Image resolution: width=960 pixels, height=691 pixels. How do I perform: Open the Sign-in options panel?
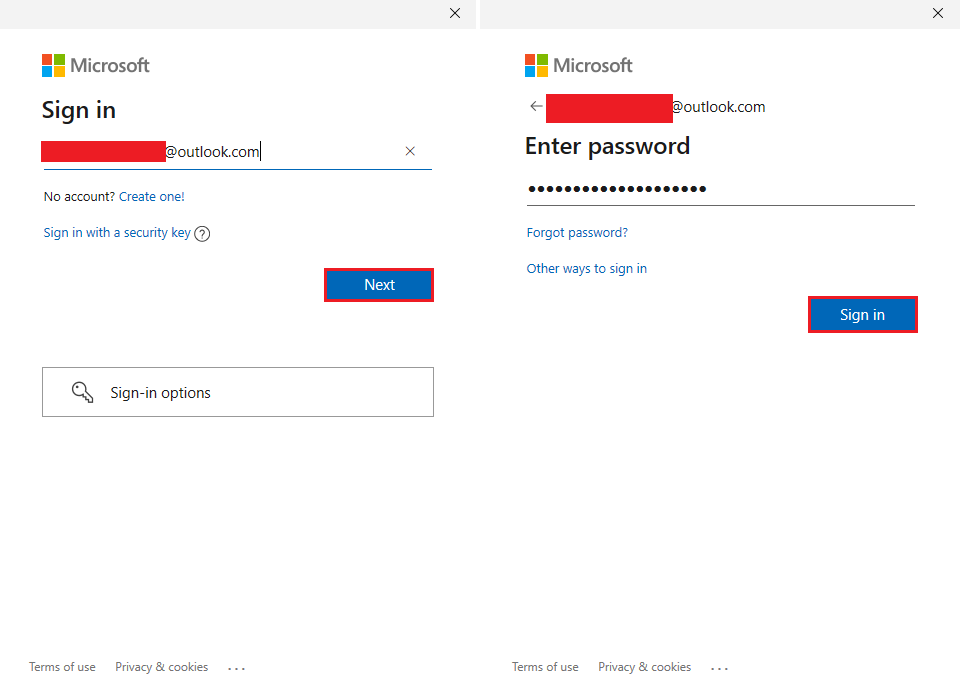click(237, 392)
